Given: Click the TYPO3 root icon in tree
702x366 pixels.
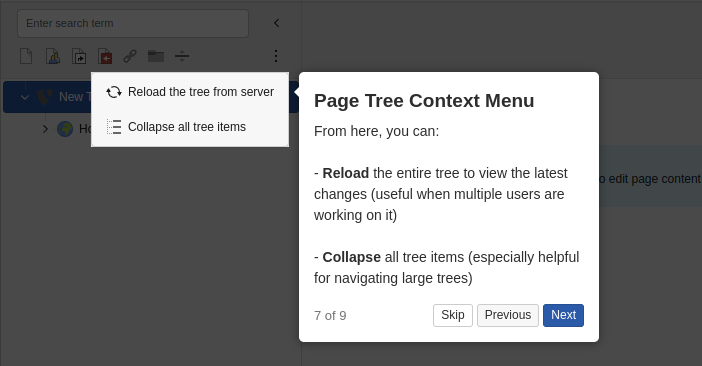Looking at the screenshot, I should [x=44, y=97].
